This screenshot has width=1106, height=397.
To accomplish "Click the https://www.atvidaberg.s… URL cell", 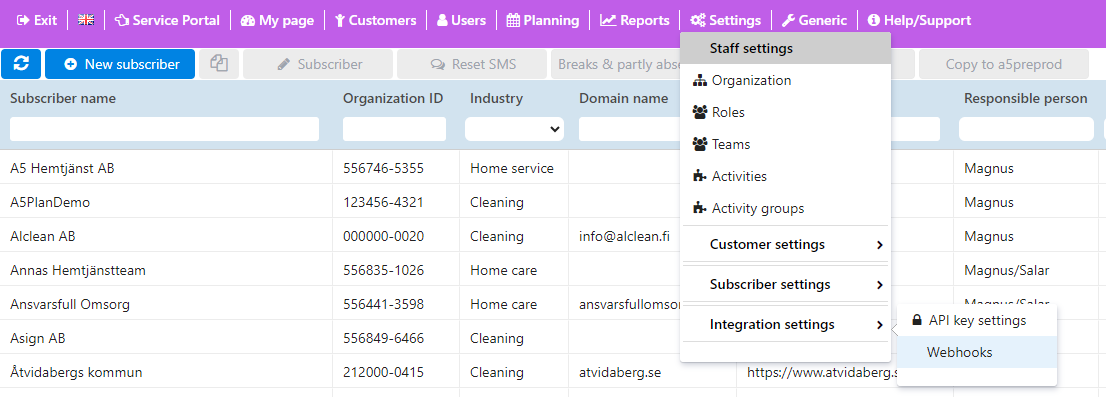I will coord(822,372).
